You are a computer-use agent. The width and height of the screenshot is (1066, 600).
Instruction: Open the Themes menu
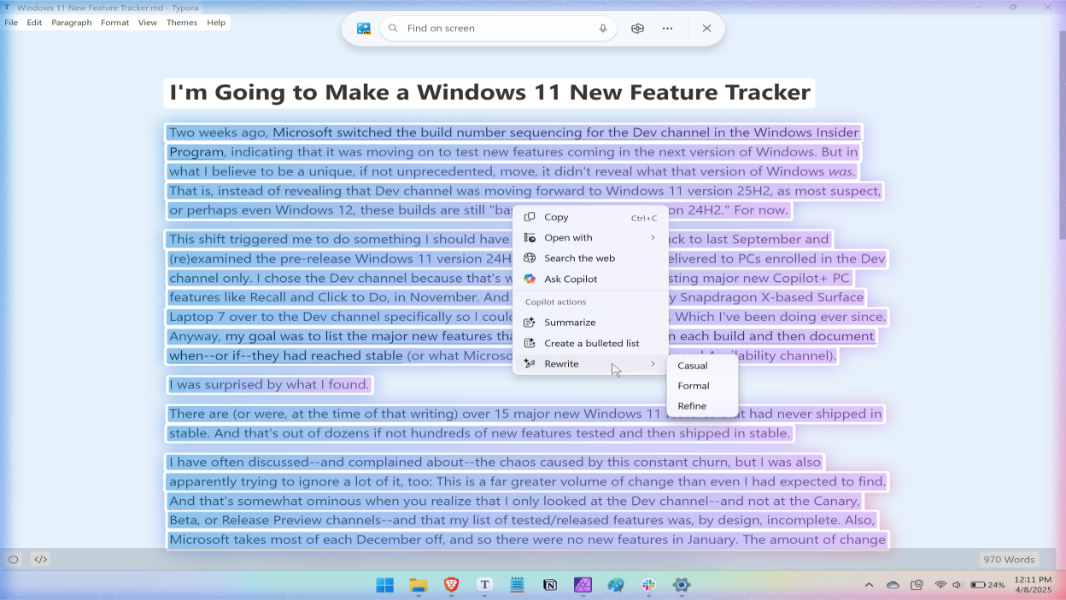pyautogui.click(x=181, y=22)
